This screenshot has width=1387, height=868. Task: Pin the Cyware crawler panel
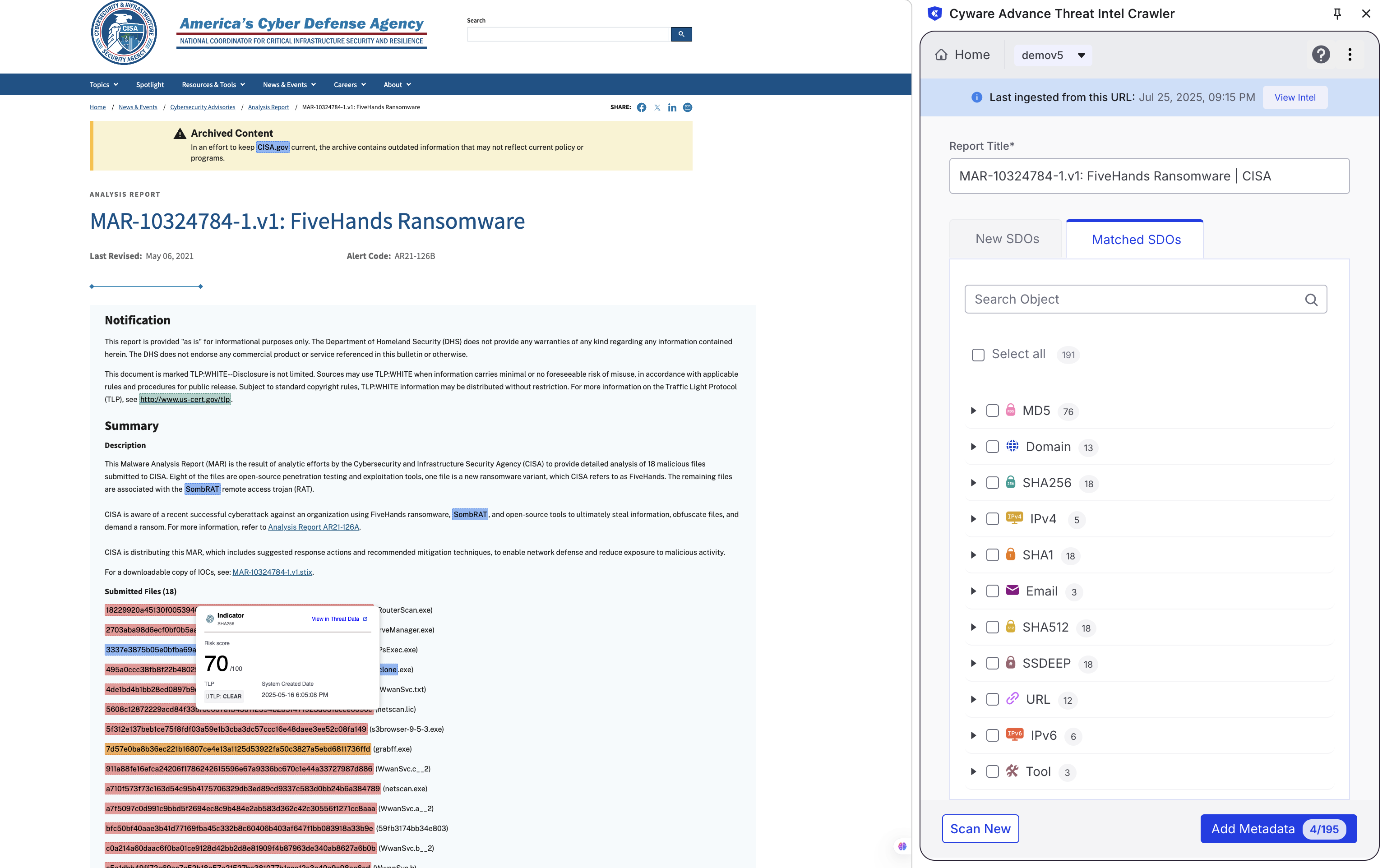[1336, 14]
